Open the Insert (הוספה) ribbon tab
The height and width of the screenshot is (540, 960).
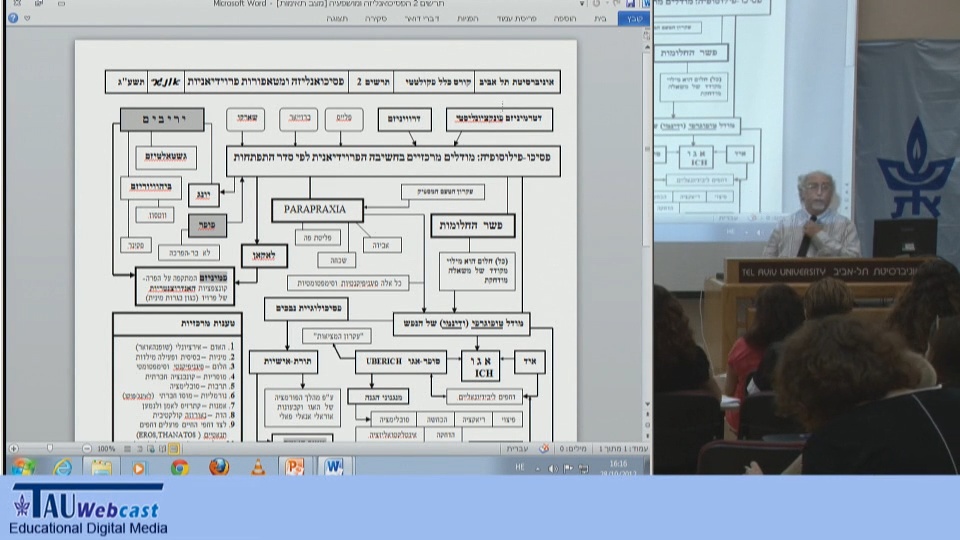(x=564, y=18)
